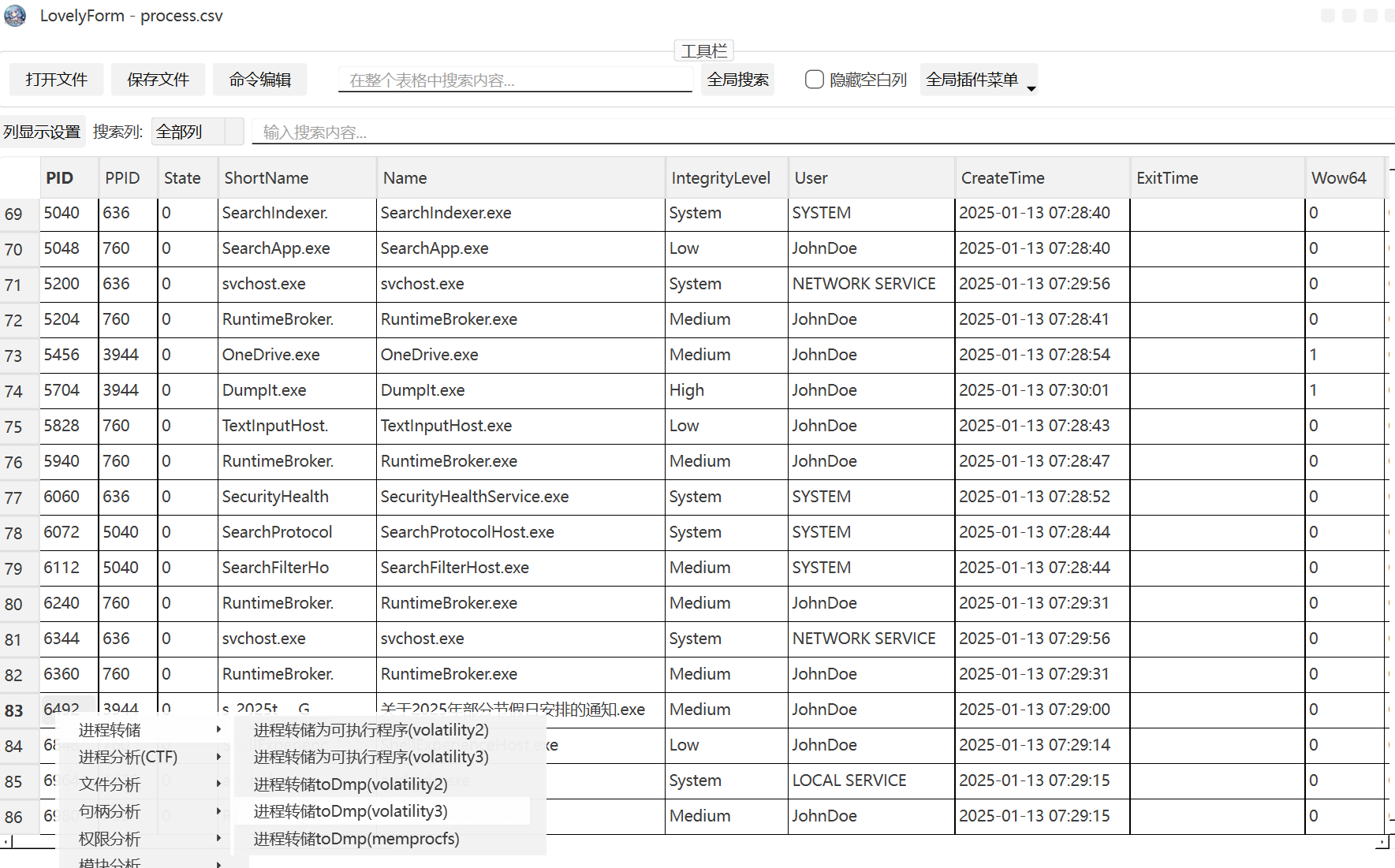Viewport: 1395px width, 868px height.
Task: Click the 列显示设置 button
Action: 42,132
